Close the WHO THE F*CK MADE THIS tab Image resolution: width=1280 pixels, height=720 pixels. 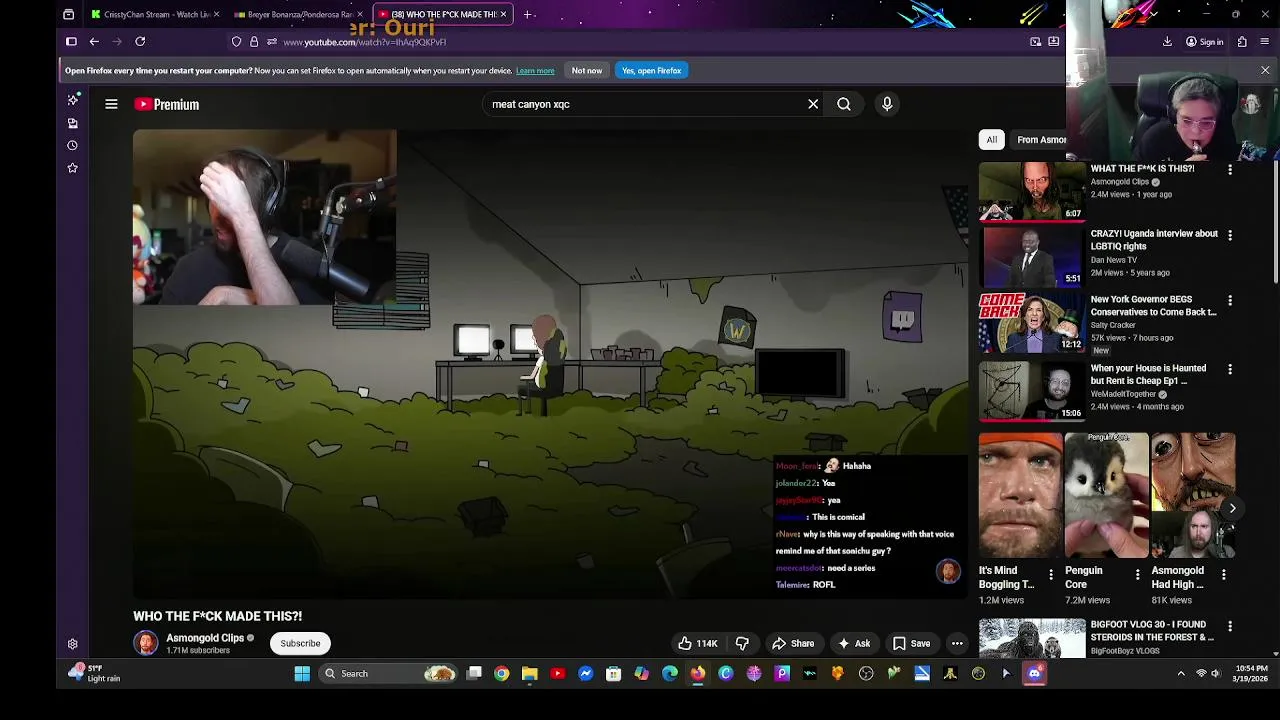(x=503, y=15)
